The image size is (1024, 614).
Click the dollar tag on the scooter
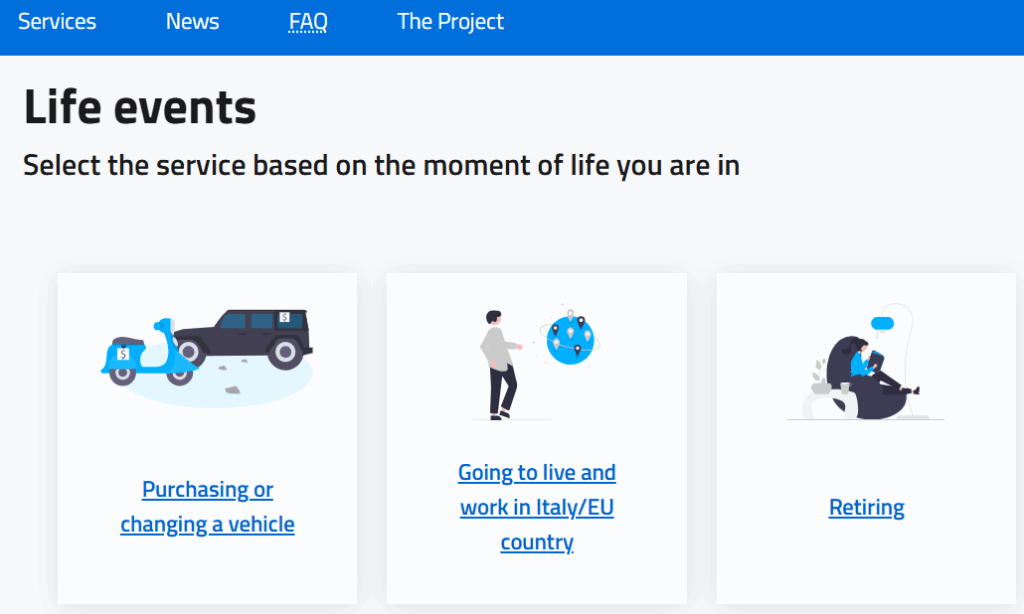click(123, 354)
